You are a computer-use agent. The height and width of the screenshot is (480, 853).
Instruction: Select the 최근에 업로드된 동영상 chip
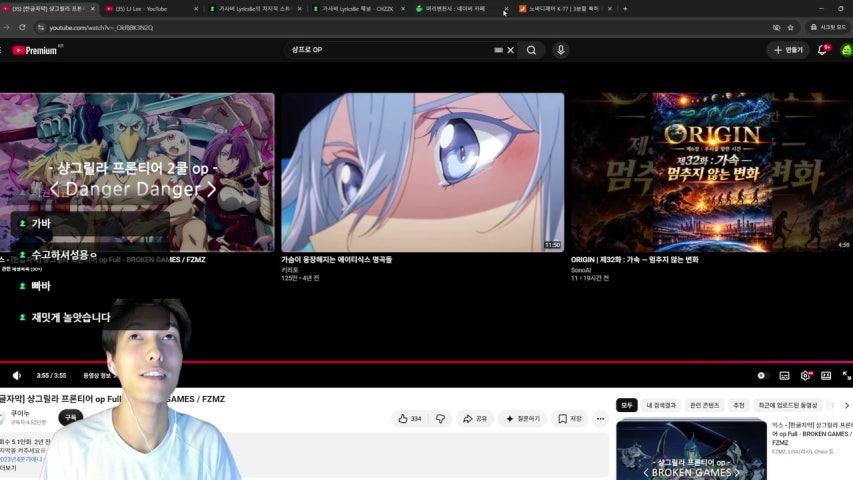coord(788,405)
